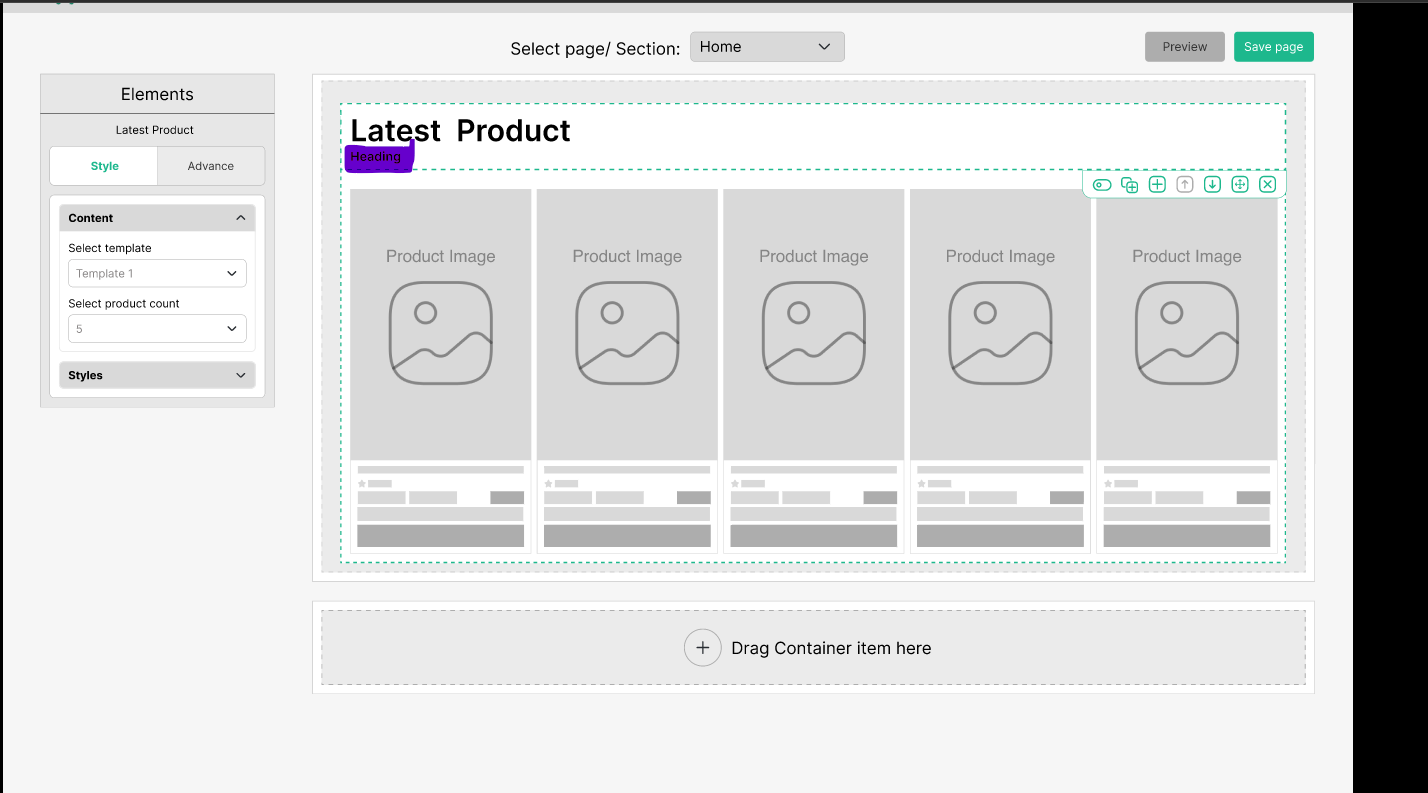Click the first product image placeholder
Screen dimensions: 1428x793
point(441,325)
